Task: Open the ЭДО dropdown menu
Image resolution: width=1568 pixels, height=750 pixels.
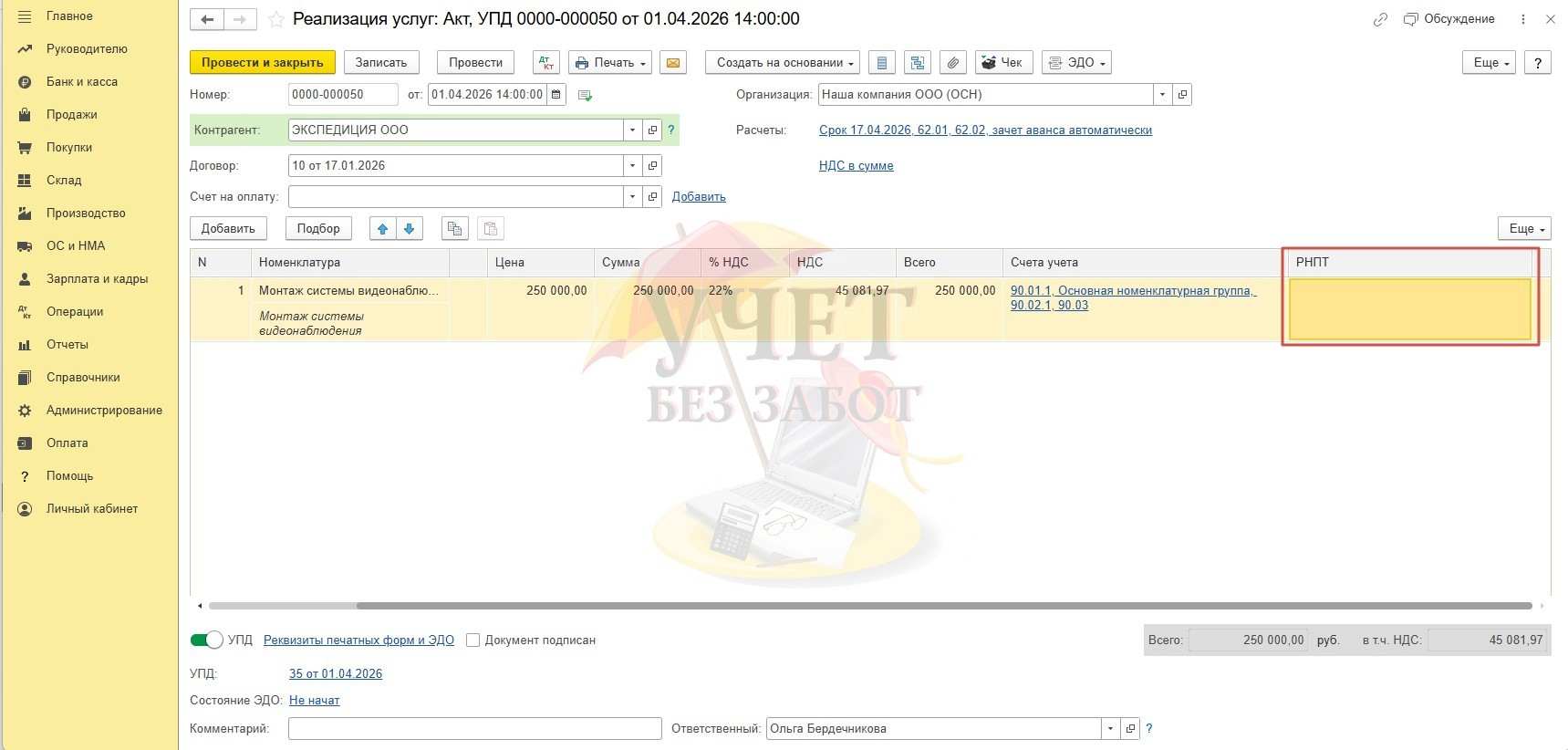Action: (x=1077, y=63)
